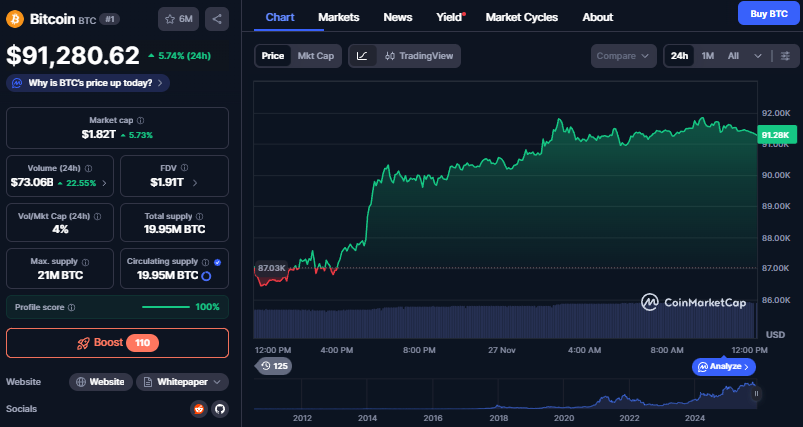Click the $1.82T market cap value
Viewport: 803px width, 427px height.
tap(99, 135)
